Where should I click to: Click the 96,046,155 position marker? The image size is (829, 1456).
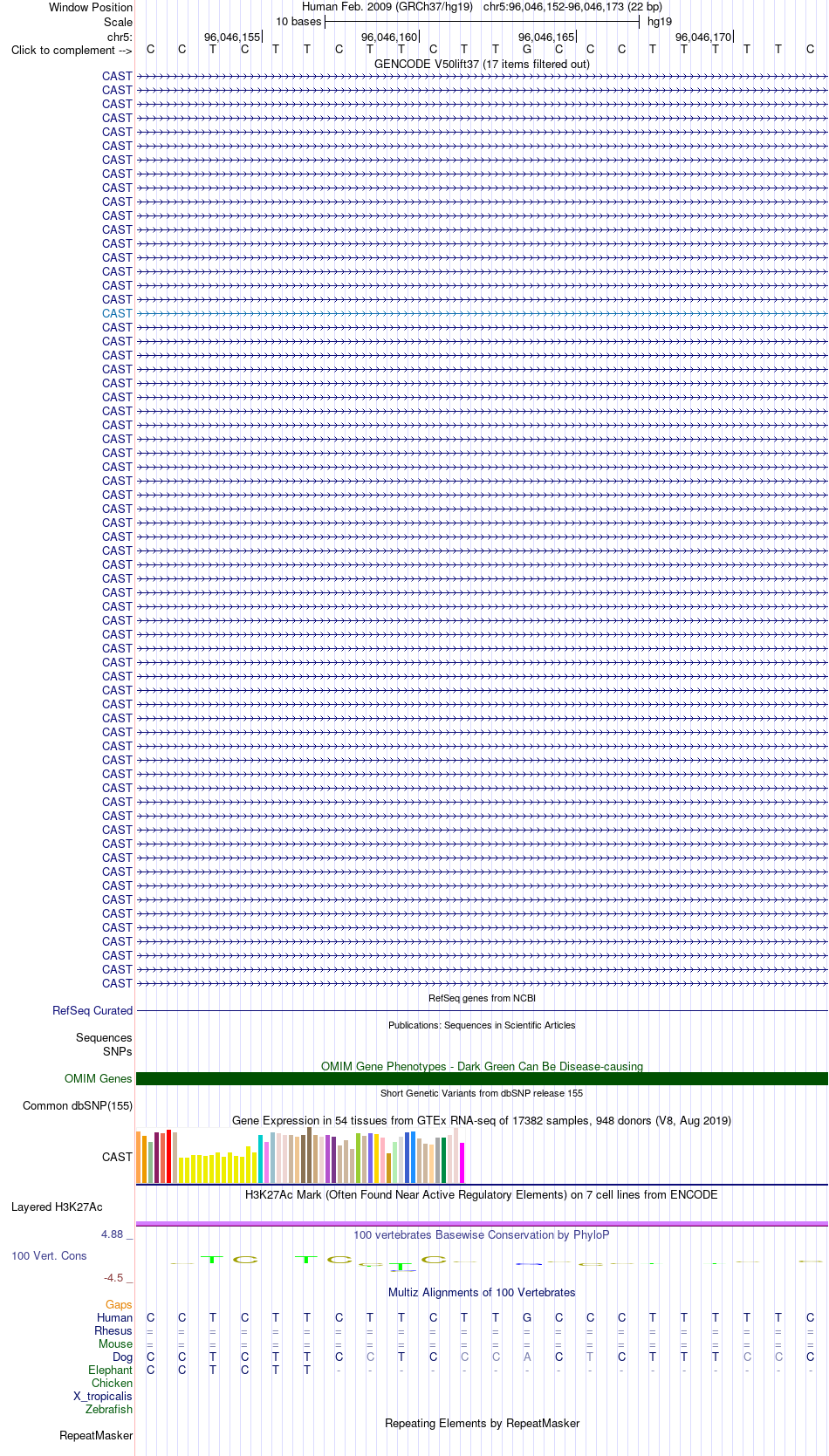232,37
